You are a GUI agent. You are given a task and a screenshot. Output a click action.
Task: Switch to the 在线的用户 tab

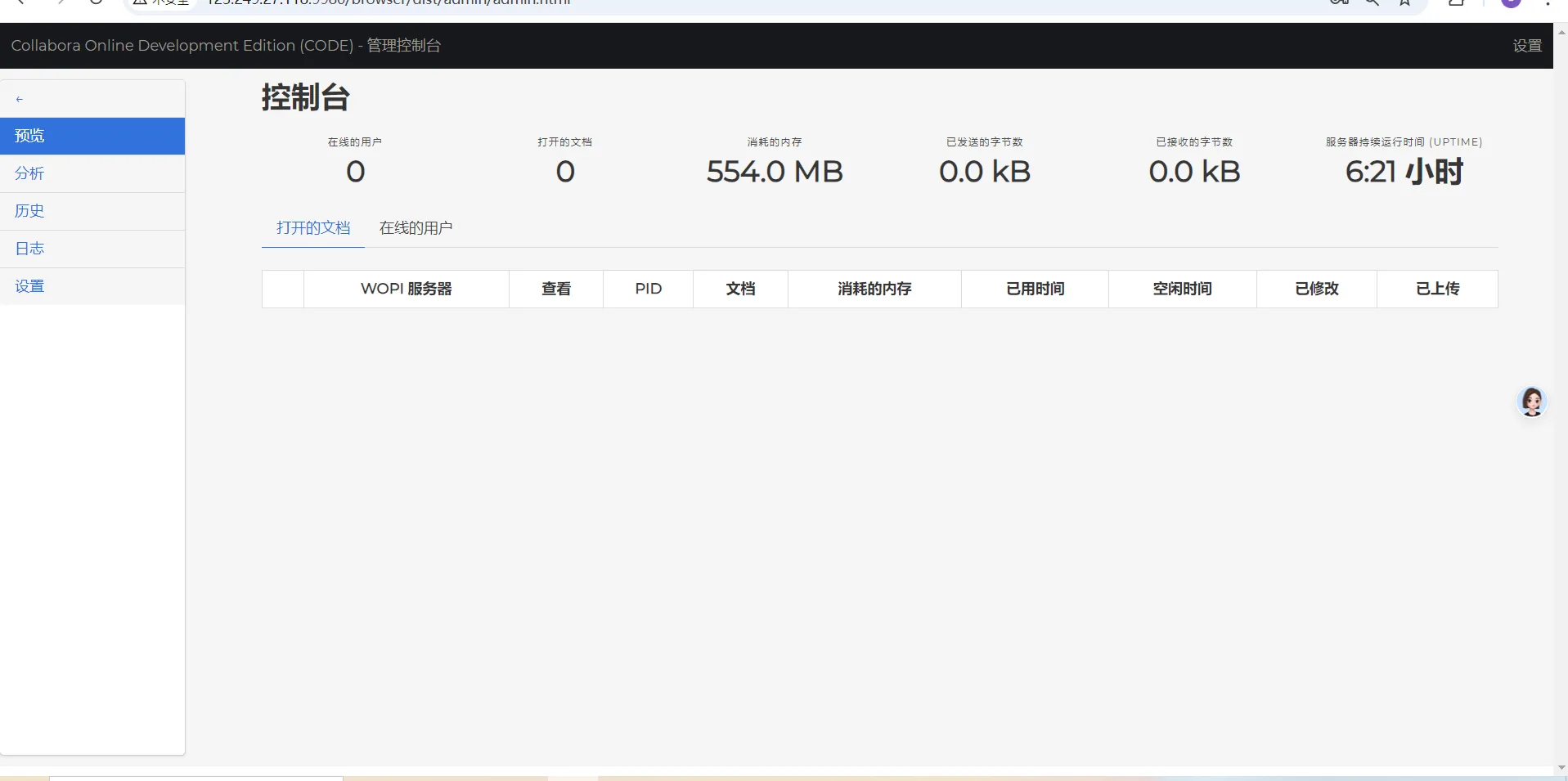pos(416,228)
